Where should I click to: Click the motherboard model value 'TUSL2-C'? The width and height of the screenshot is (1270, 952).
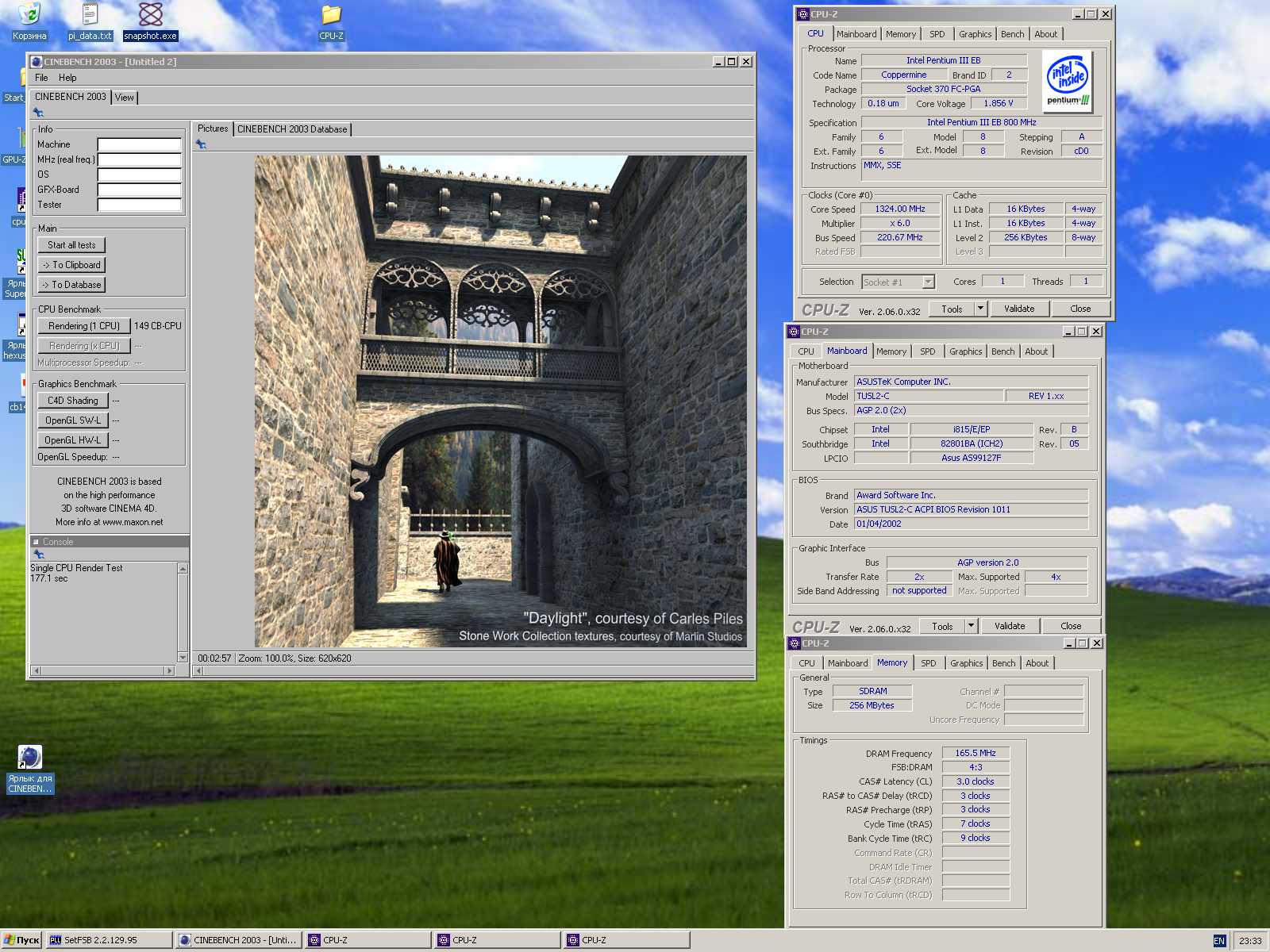click(928, 396)
